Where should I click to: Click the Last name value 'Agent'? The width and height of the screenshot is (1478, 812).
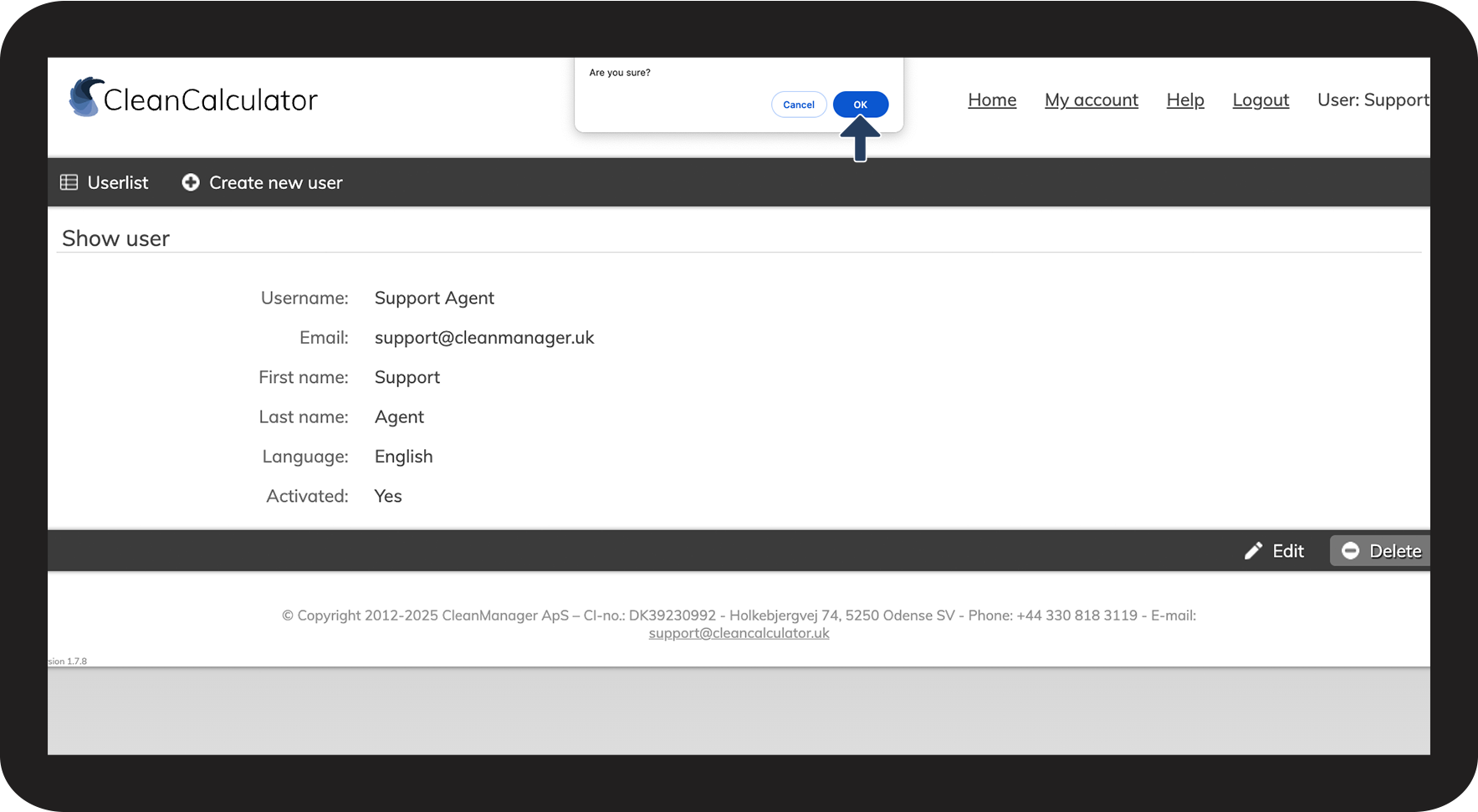pyautogui.click(x=399, y=417)
